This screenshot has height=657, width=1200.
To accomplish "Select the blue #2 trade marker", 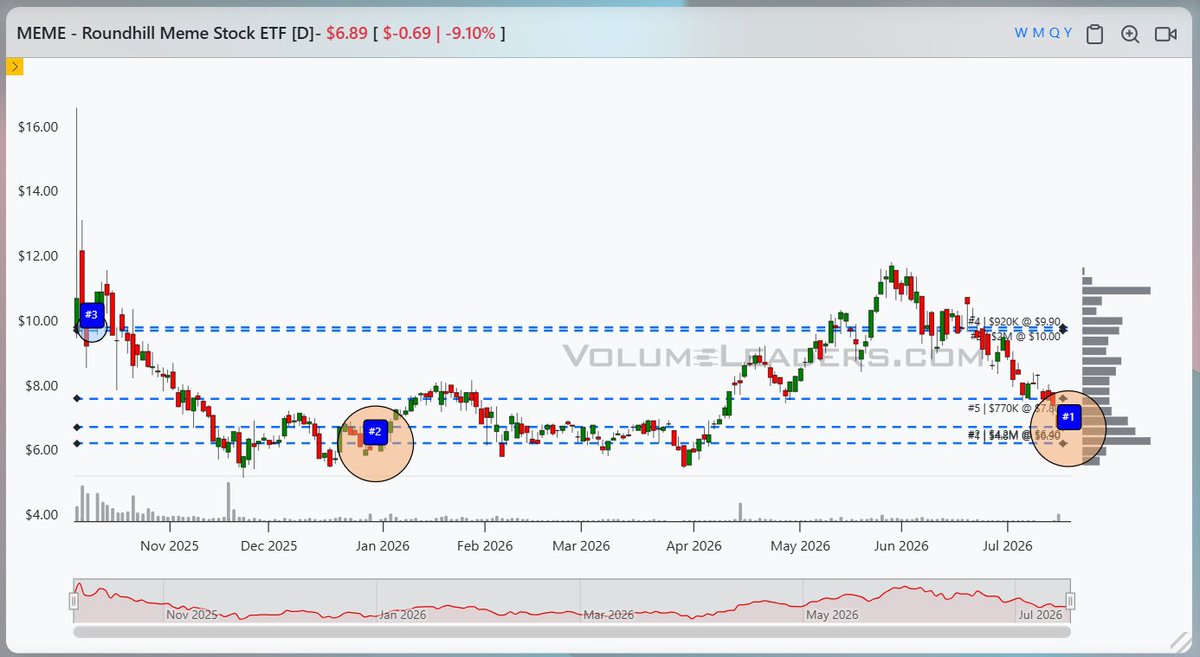I will coord(375,432).
